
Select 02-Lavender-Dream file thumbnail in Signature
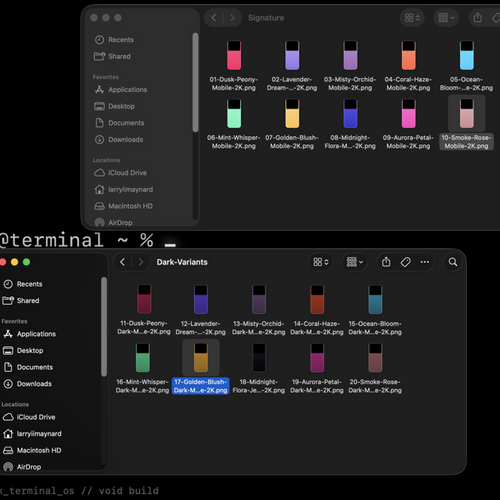292,55
